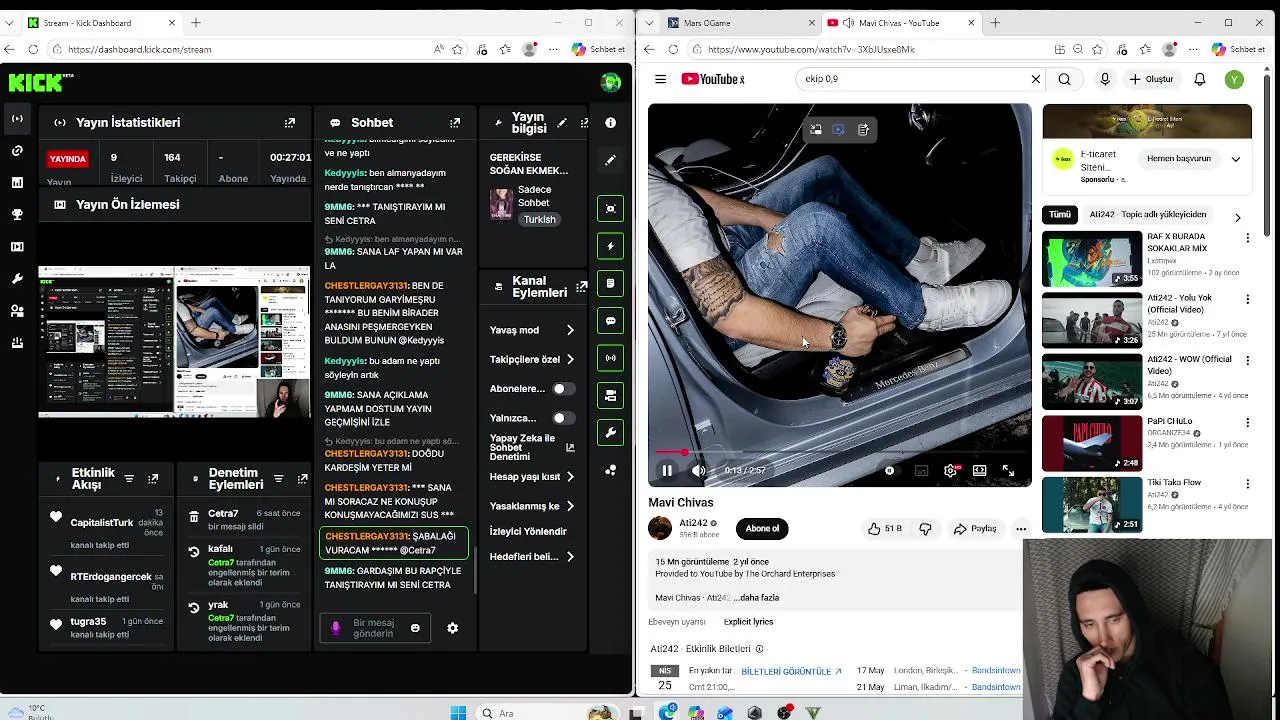Expand the E-ticaret sponsored ad chevron
The width and height of the screenshot is (1280, 720).
1236,159
